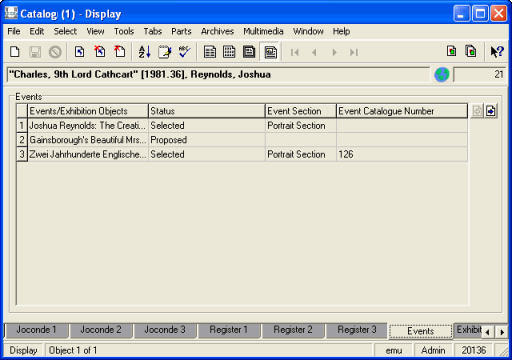Select Gainsborough's Beautiful Mrs... cell

pos(88,140)
